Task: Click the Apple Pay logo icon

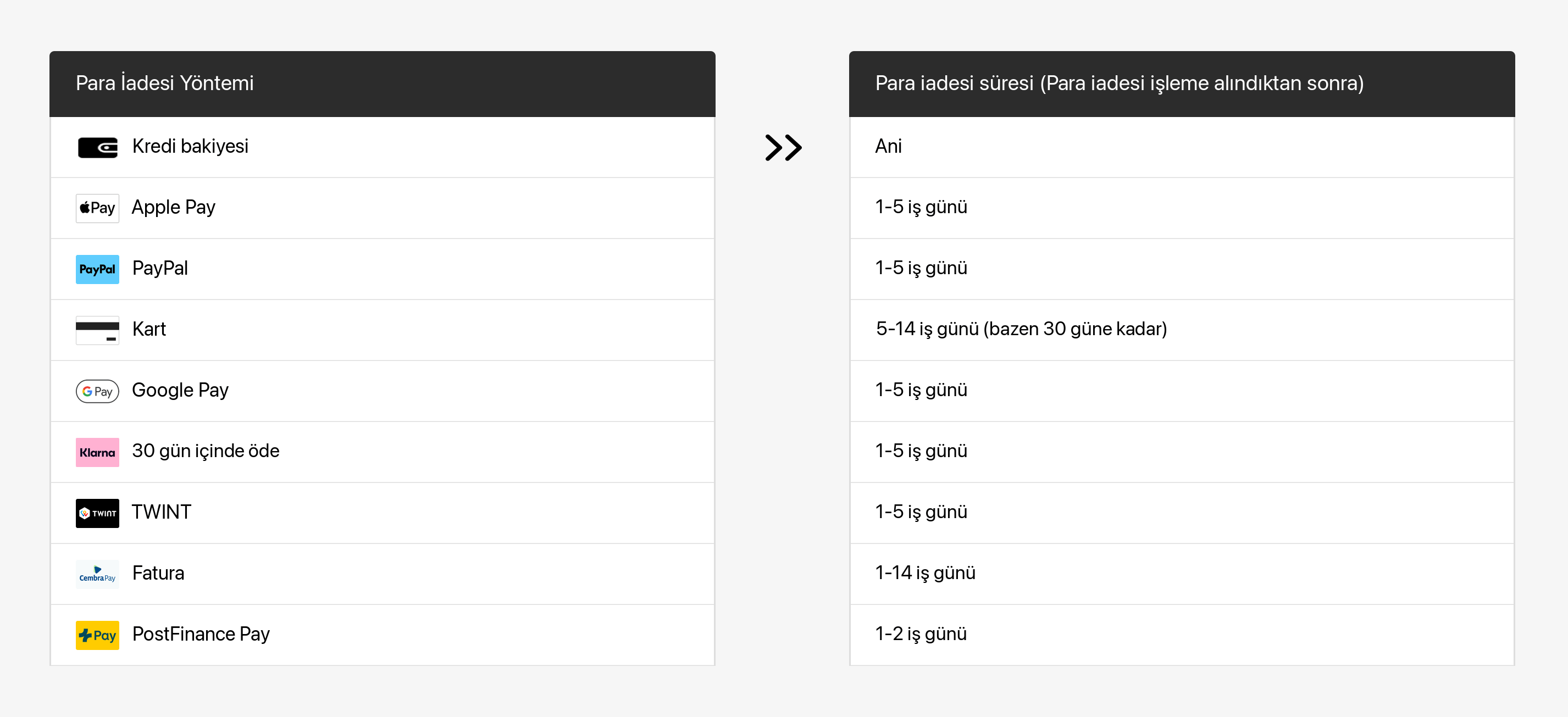Action: point(97,208)
